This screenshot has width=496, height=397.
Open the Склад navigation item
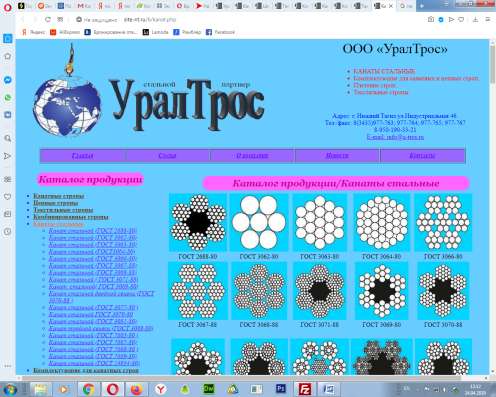pyautogui.click(x=167, y=156)
